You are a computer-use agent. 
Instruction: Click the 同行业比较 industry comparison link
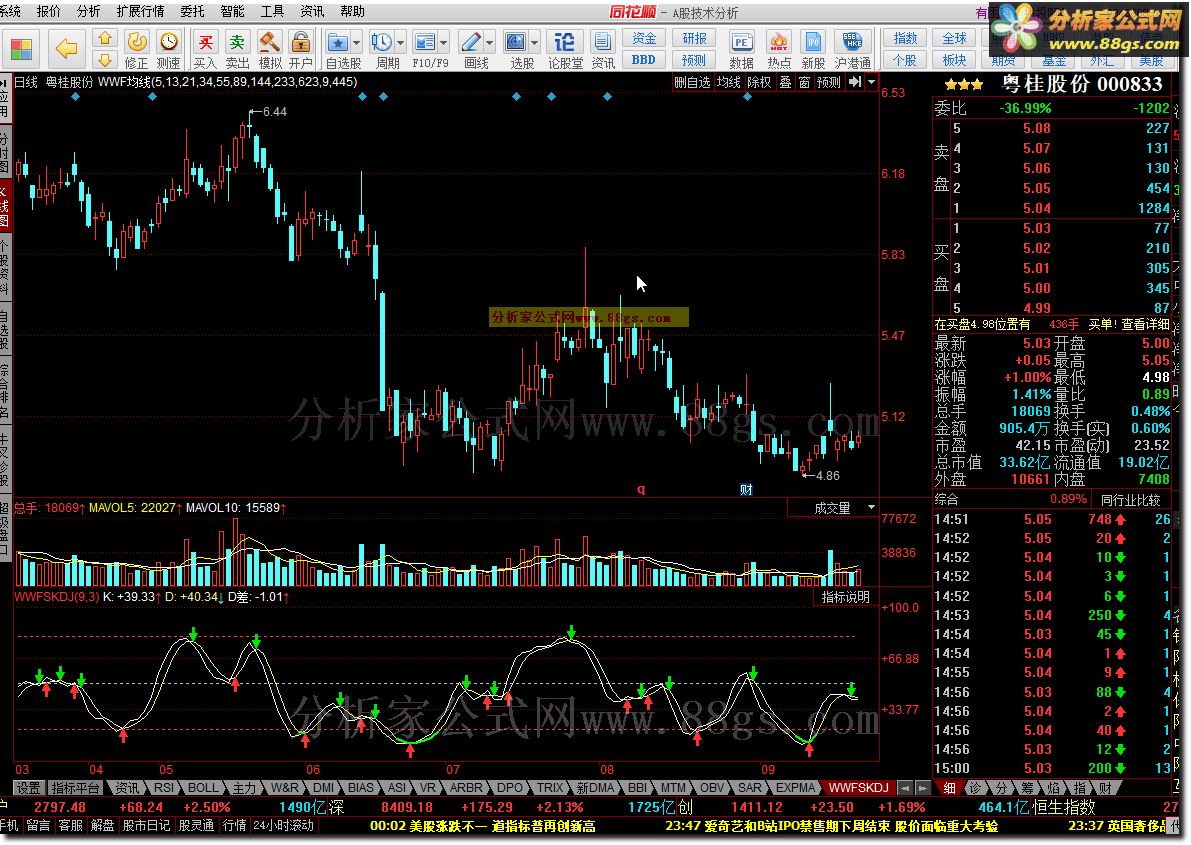1131,500
